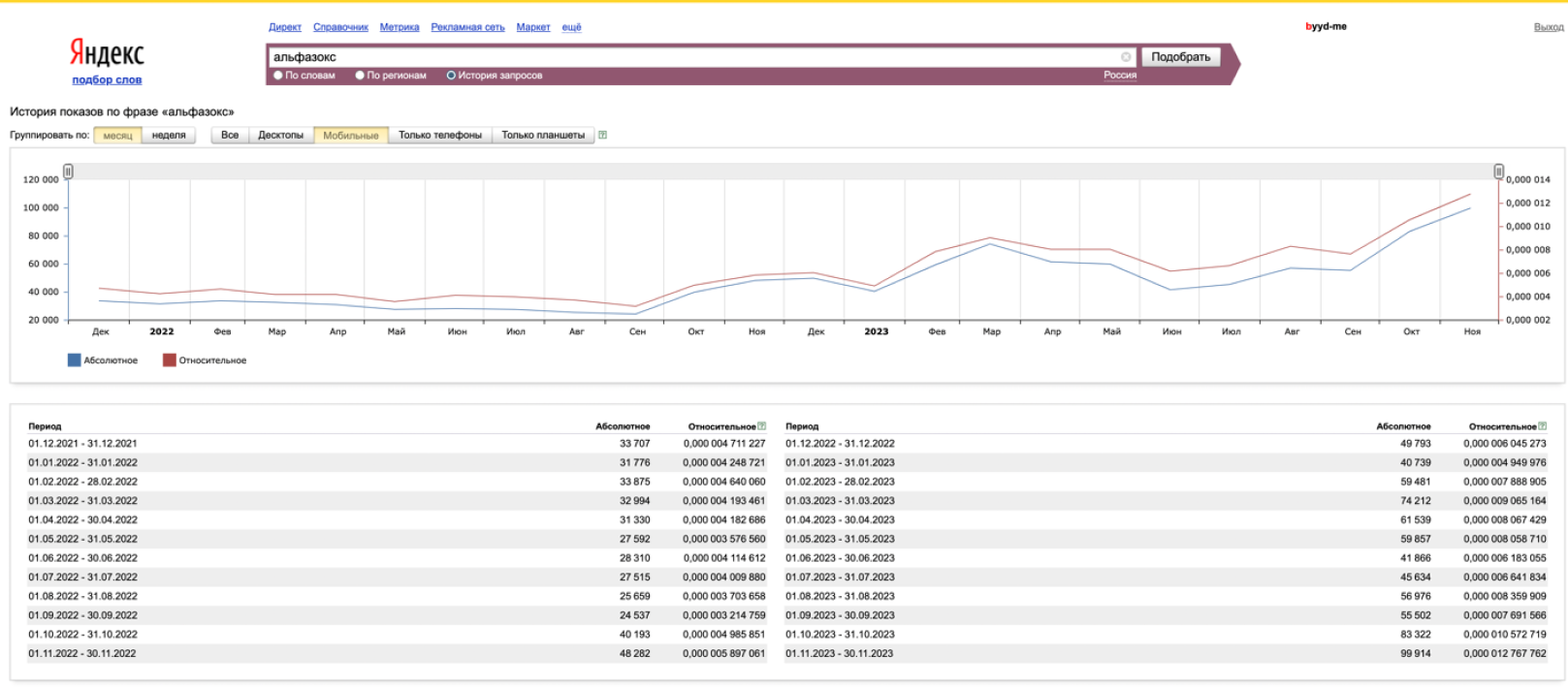This screenshot has width=1568, height=688.
Task: Click the period 01.06.2023 - 30.06.2023
Action: pos(841,558)
